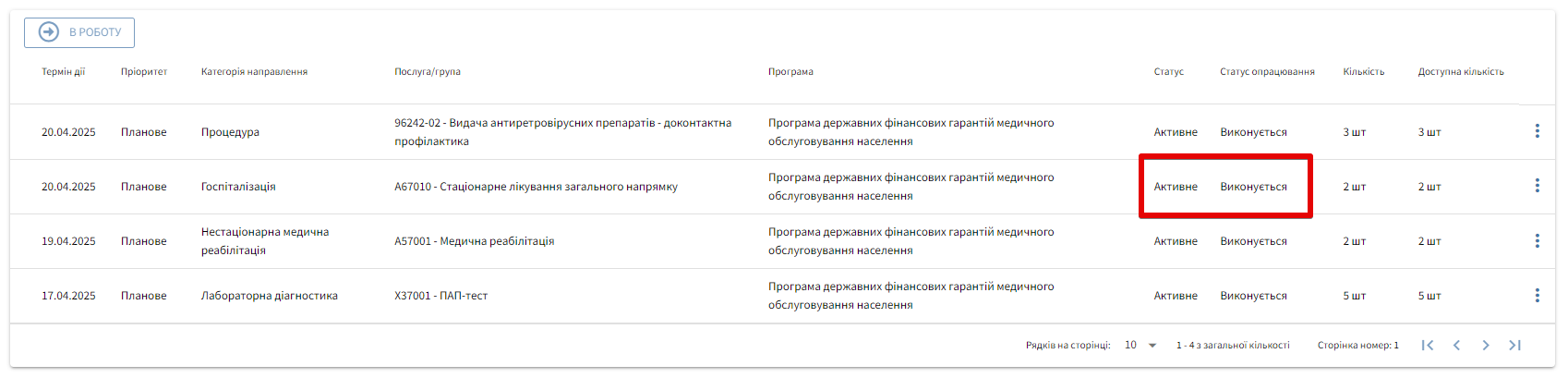Select the row with A67010 стаціонарне лікування
The width and height of the screenshot is (1568, 378).
point(536,187)
